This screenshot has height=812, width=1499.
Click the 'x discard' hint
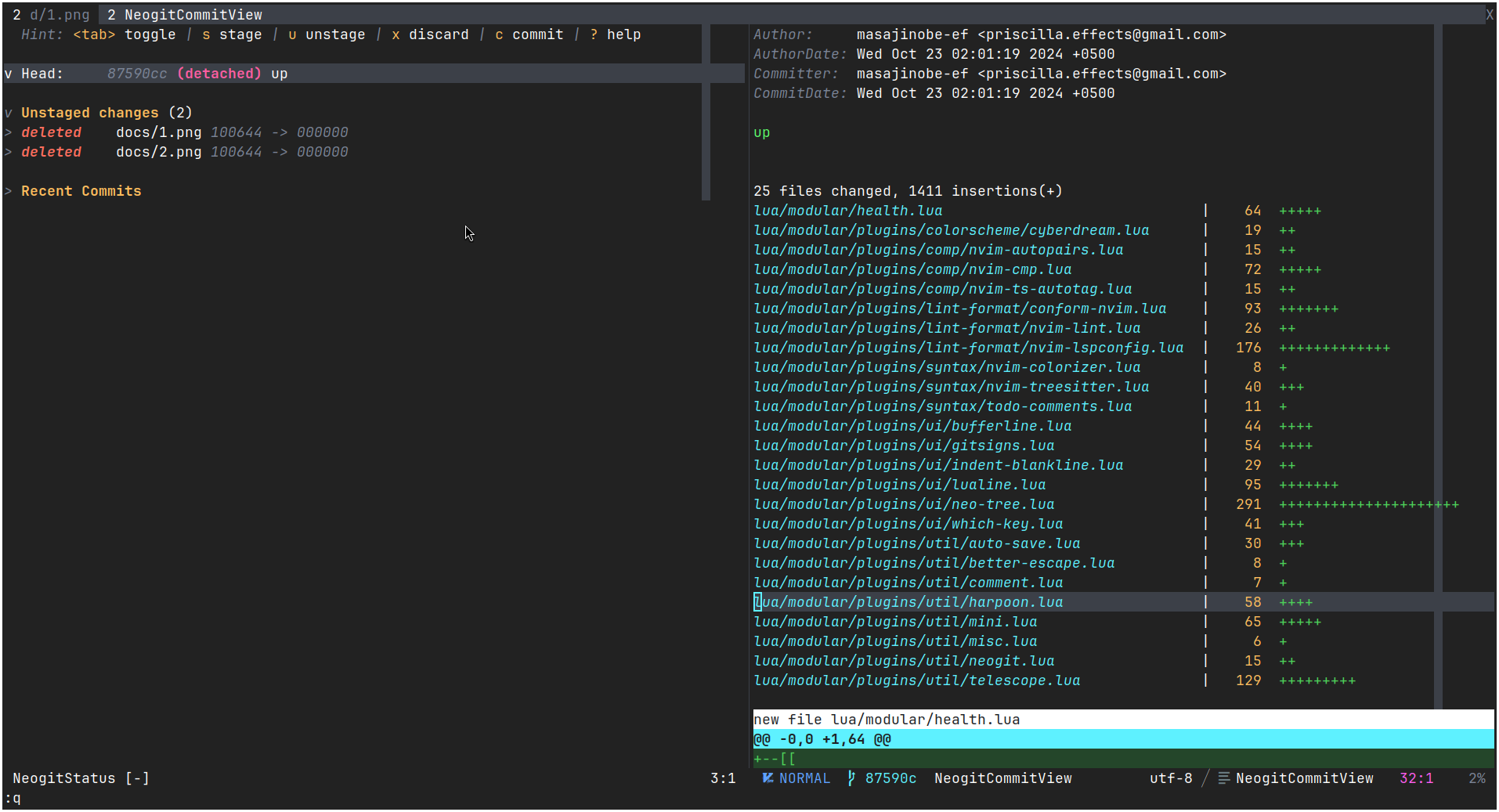pyautogui.click(x=430, y=34)
